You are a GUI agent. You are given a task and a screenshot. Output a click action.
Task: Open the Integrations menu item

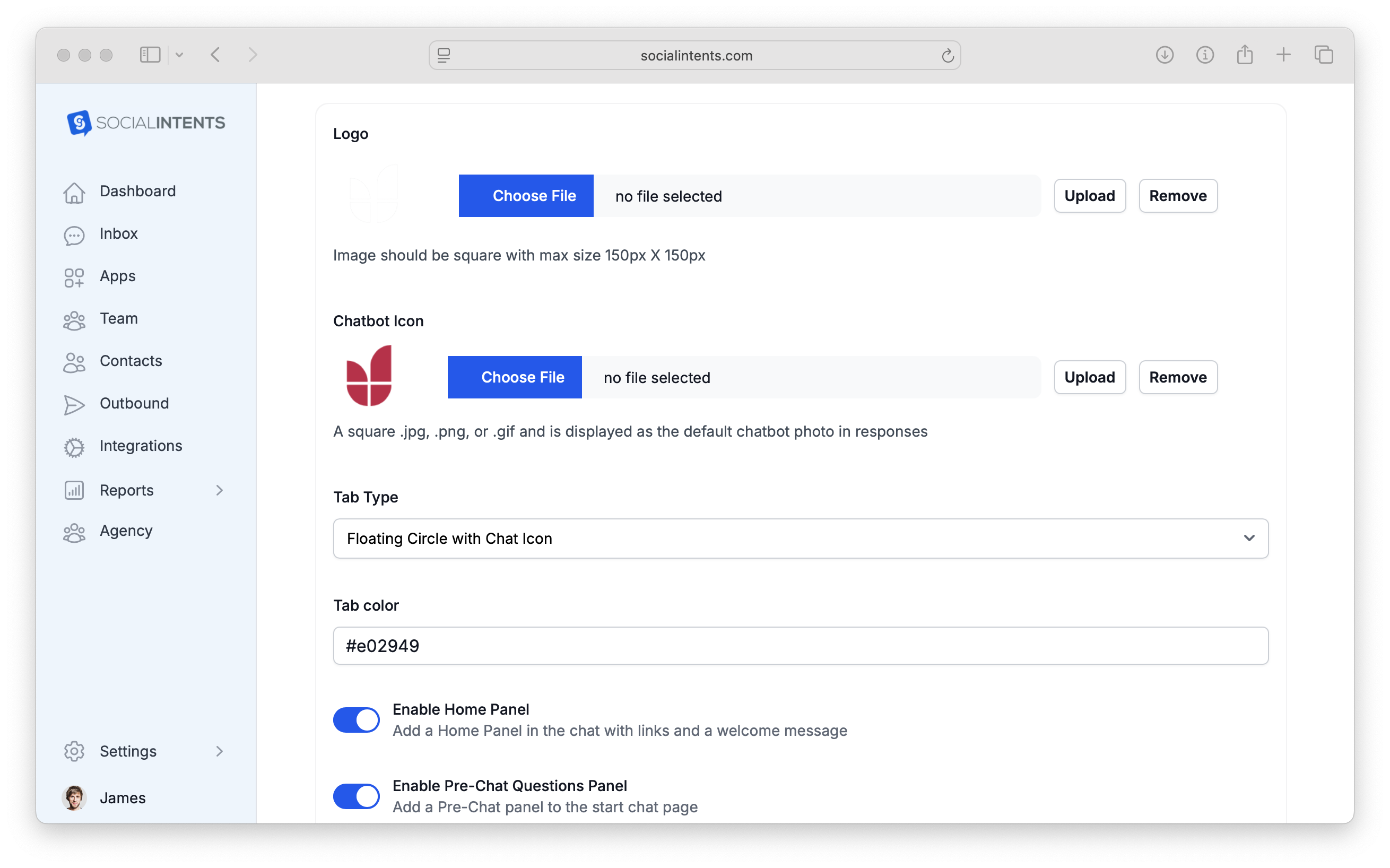(141, 446)
